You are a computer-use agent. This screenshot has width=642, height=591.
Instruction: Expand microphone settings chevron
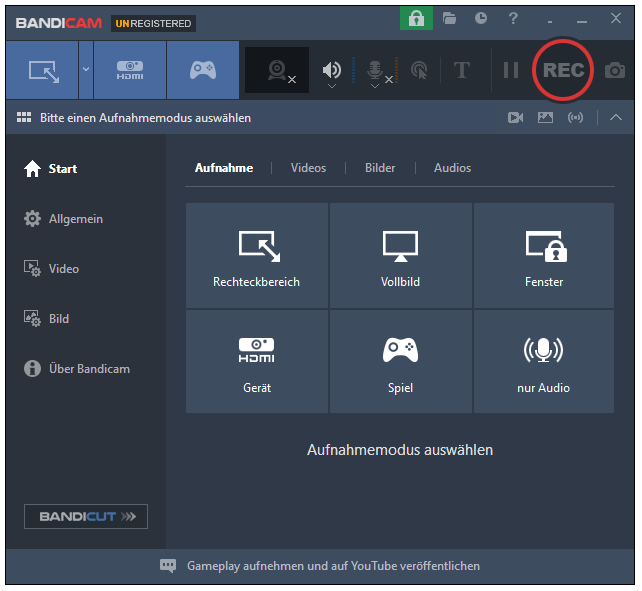pos(375,86)
